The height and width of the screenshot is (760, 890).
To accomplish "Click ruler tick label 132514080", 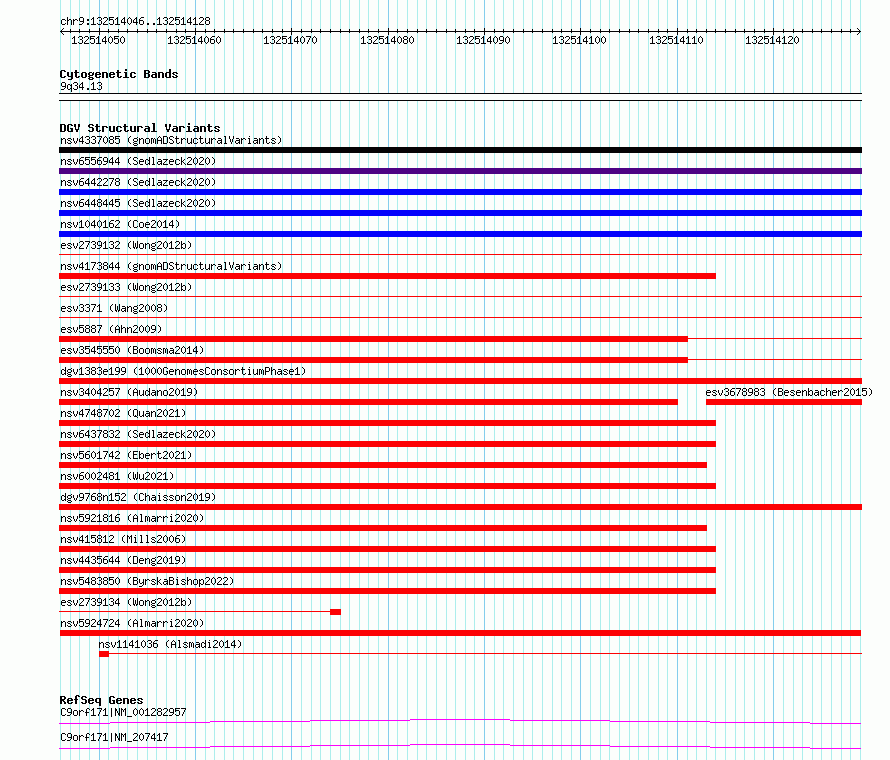I will point(387,40).
